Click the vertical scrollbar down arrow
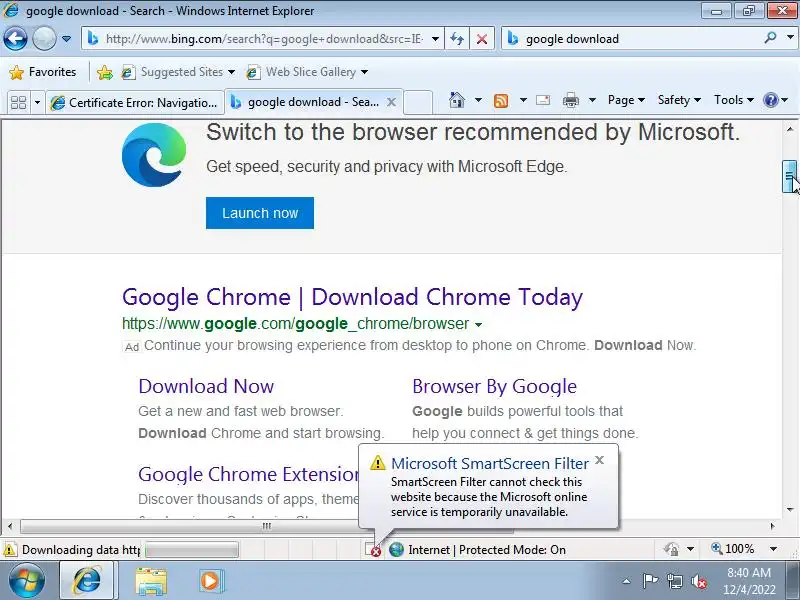This screenshot has height=600, width=800. click(790, 509)
